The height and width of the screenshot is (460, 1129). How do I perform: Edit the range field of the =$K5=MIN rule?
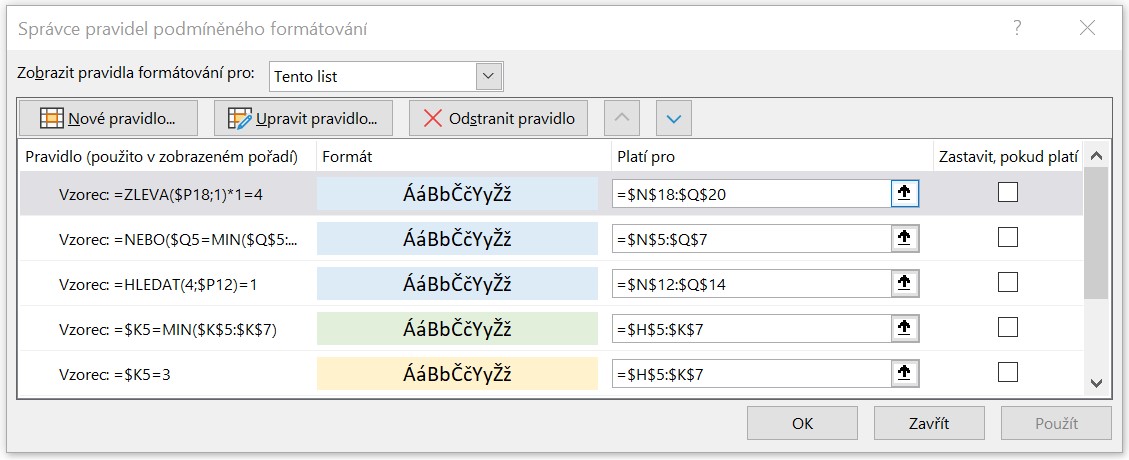[752, 329]
